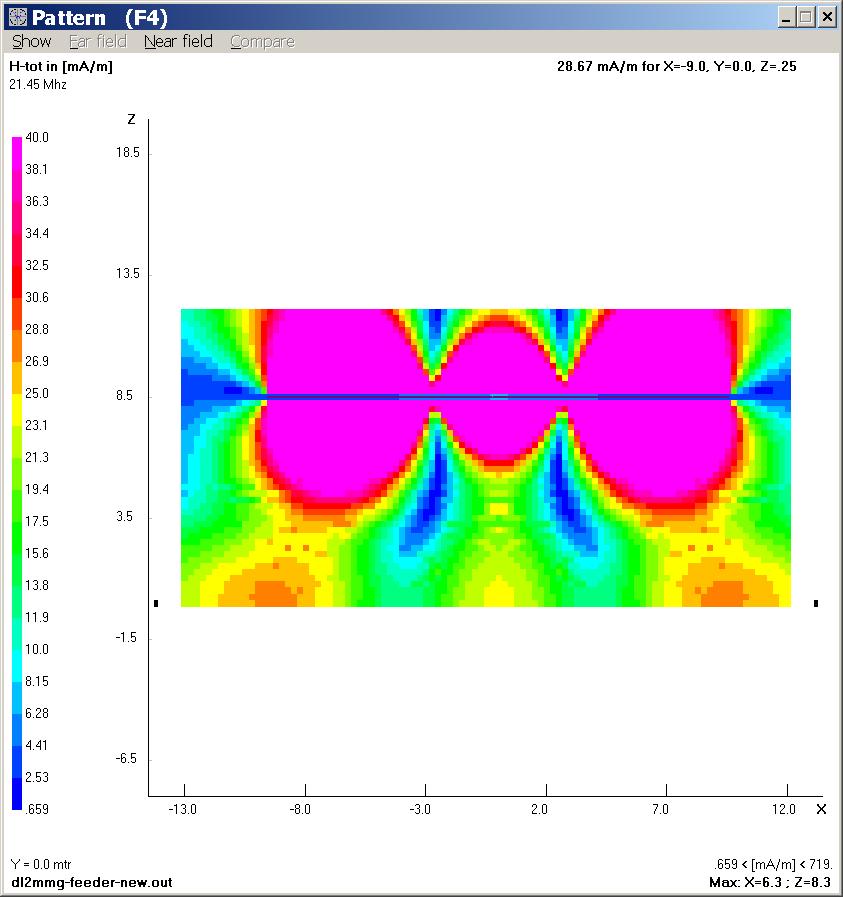Click the left black ground marker
The image size is (843, 897).
[x=156, y=604]
